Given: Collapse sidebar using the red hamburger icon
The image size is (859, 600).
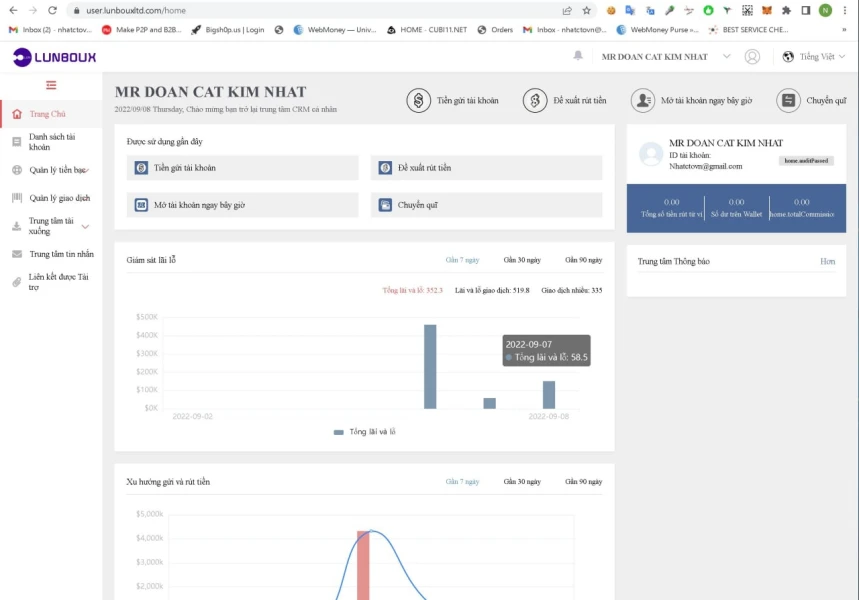Looking at the screenshot, I should pos(51,85).
